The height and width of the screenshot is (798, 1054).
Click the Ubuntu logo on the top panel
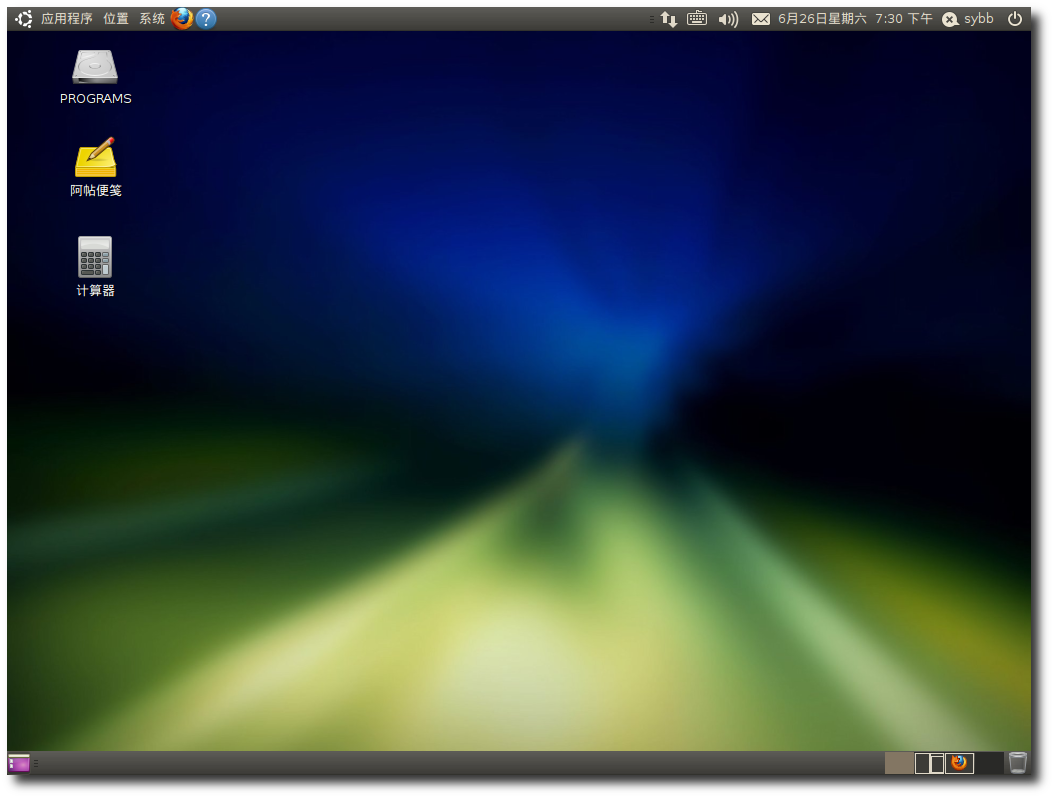(24, 19)
